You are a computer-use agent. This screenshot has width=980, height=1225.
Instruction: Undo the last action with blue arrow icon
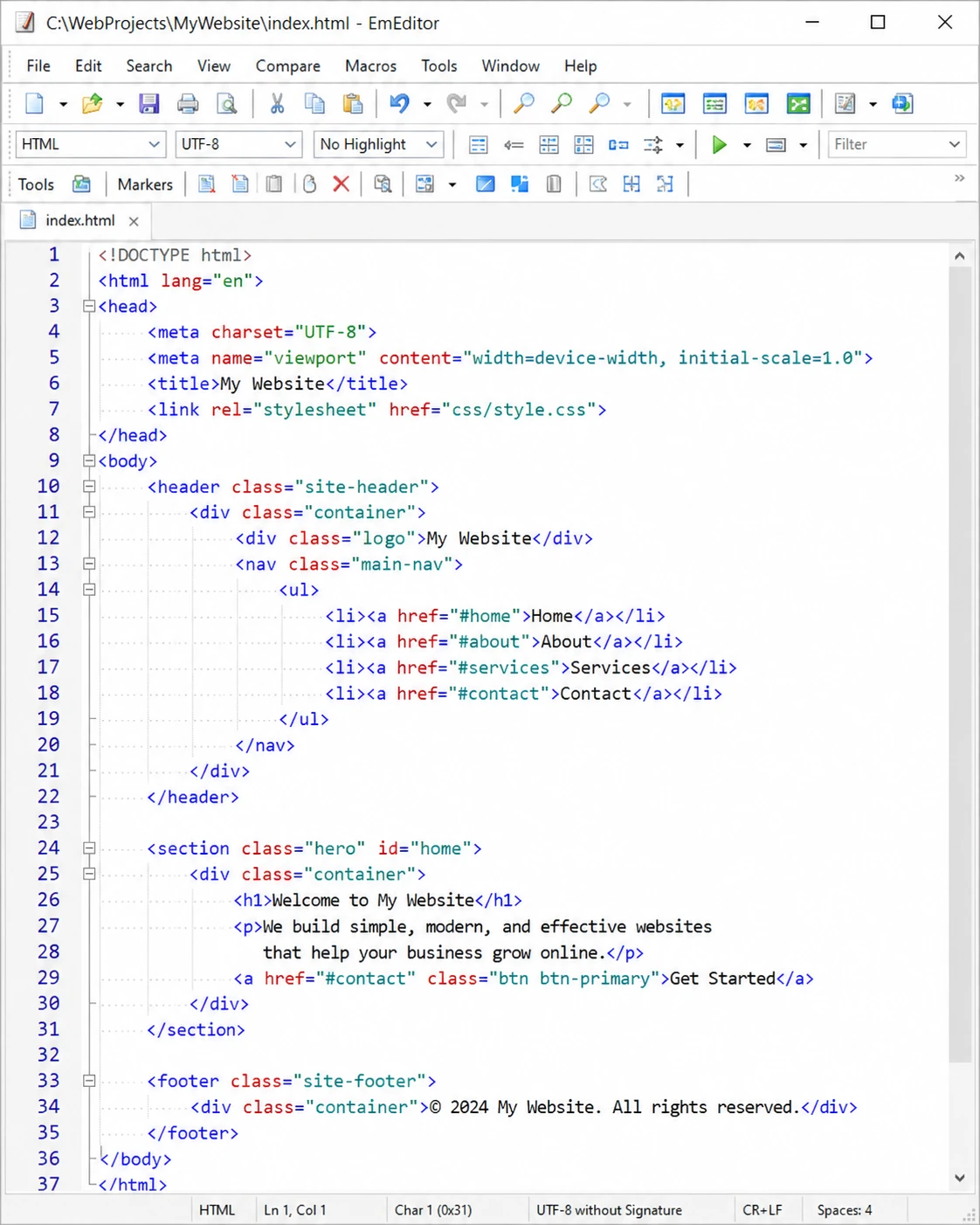(x=400, y=104)
